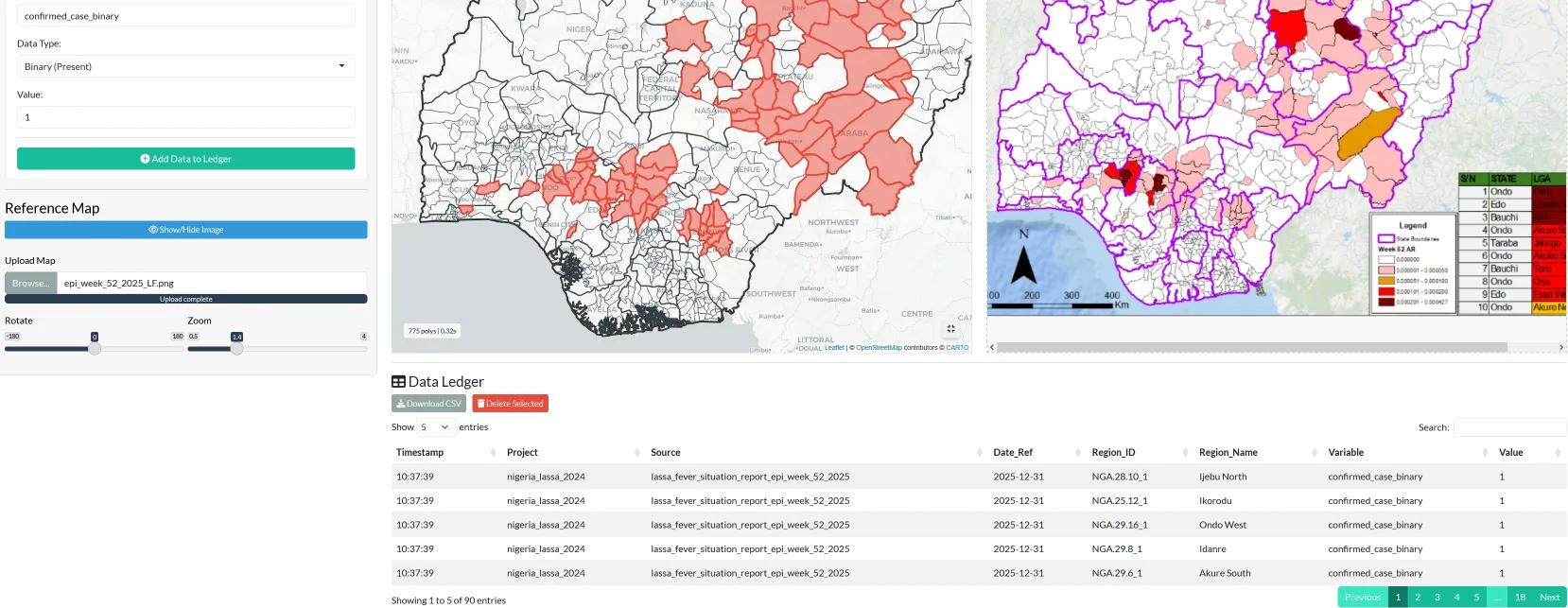
Task: Go to ledger page 5
Action: [1476, 598]
